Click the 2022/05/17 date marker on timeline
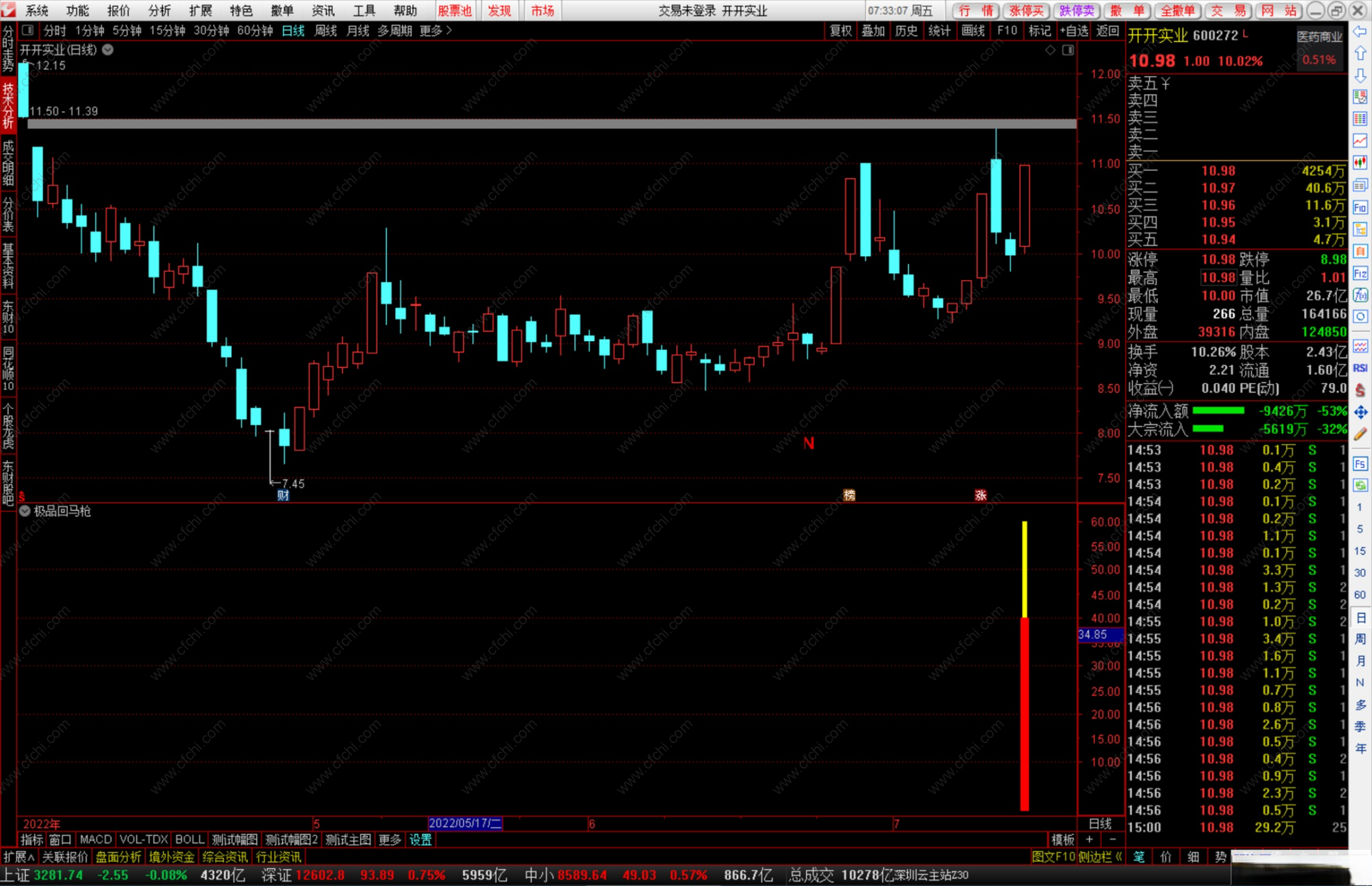Viewport: 1372px width, 886px height. coord(465,824)
